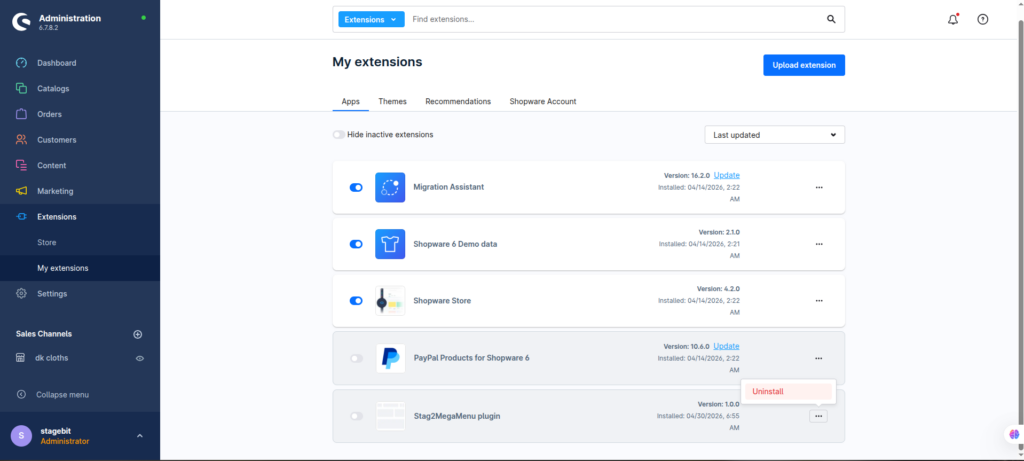Screen dimensions: 1024x461
Task: Click the dk cloths storefront icon
Action: tap(21, 358)
